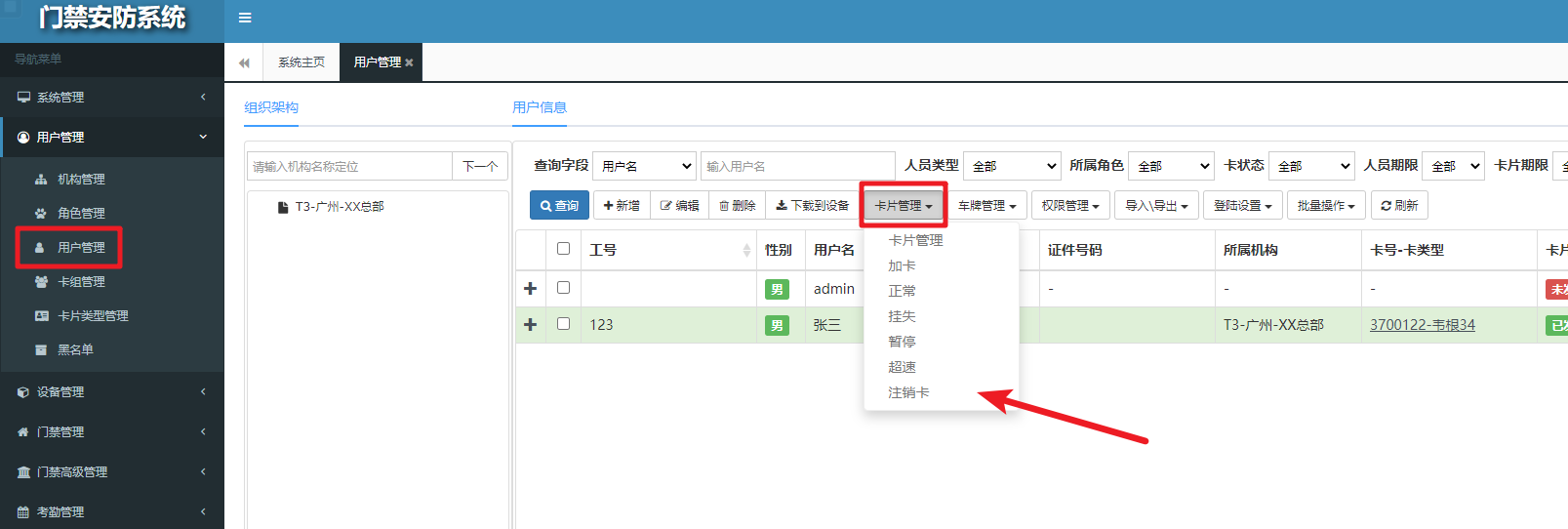
Task: Open the 人员类型 dropdown
Action: 1012,166
